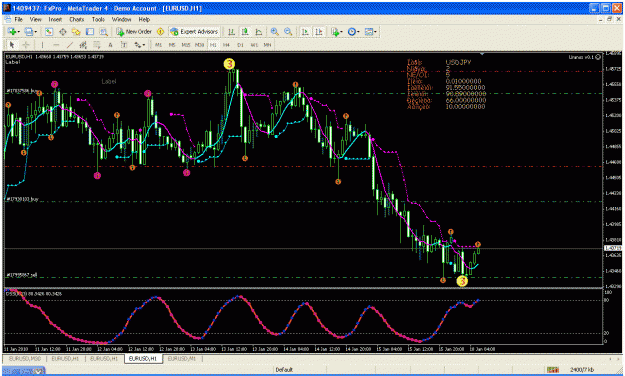Click the large yellow '3' marker at chart top

pos(229,64)
